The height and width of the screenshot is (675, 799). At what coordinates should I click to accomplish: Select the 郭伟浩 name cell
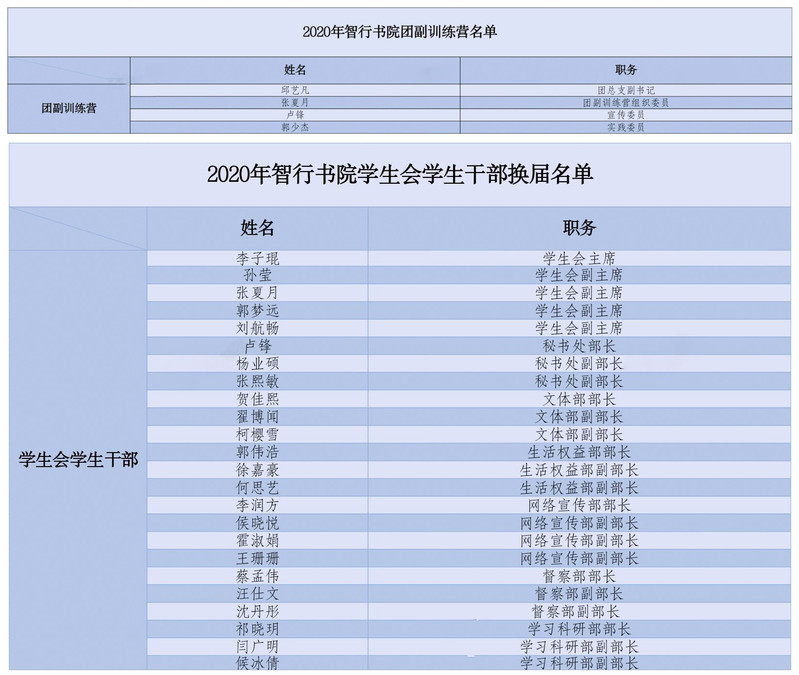pyautogui.click(x=257, y=452)
